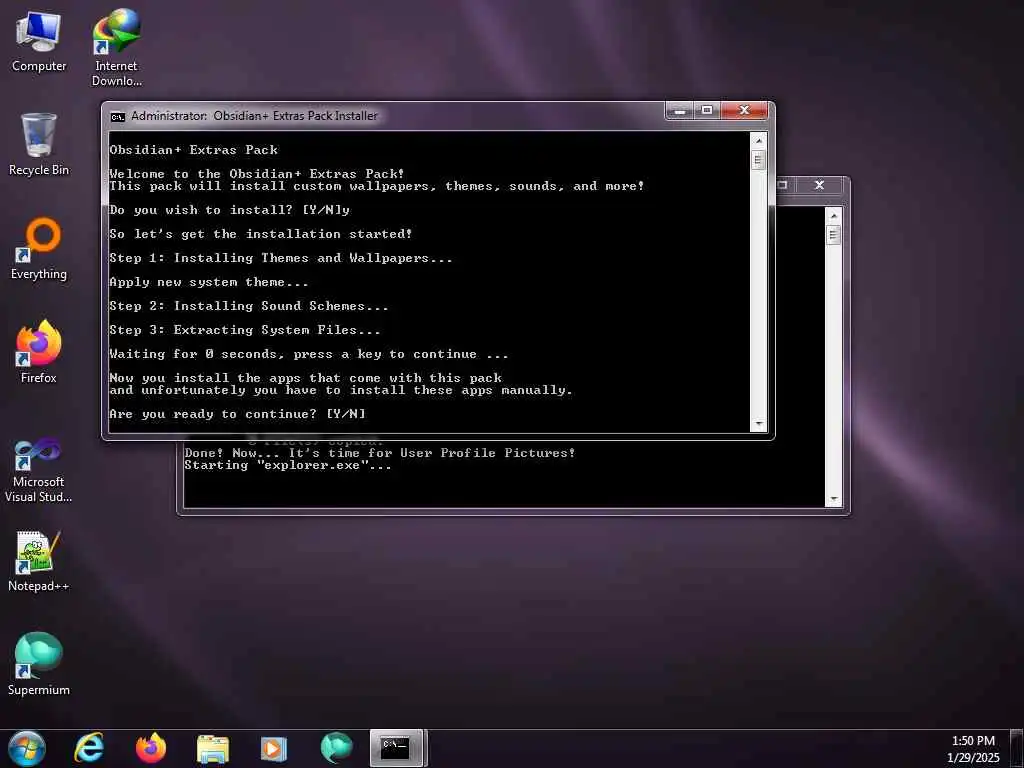1024x768 pixels.
Task: Open Windows Explorer from the taskbar
Action: coord(213,748)
